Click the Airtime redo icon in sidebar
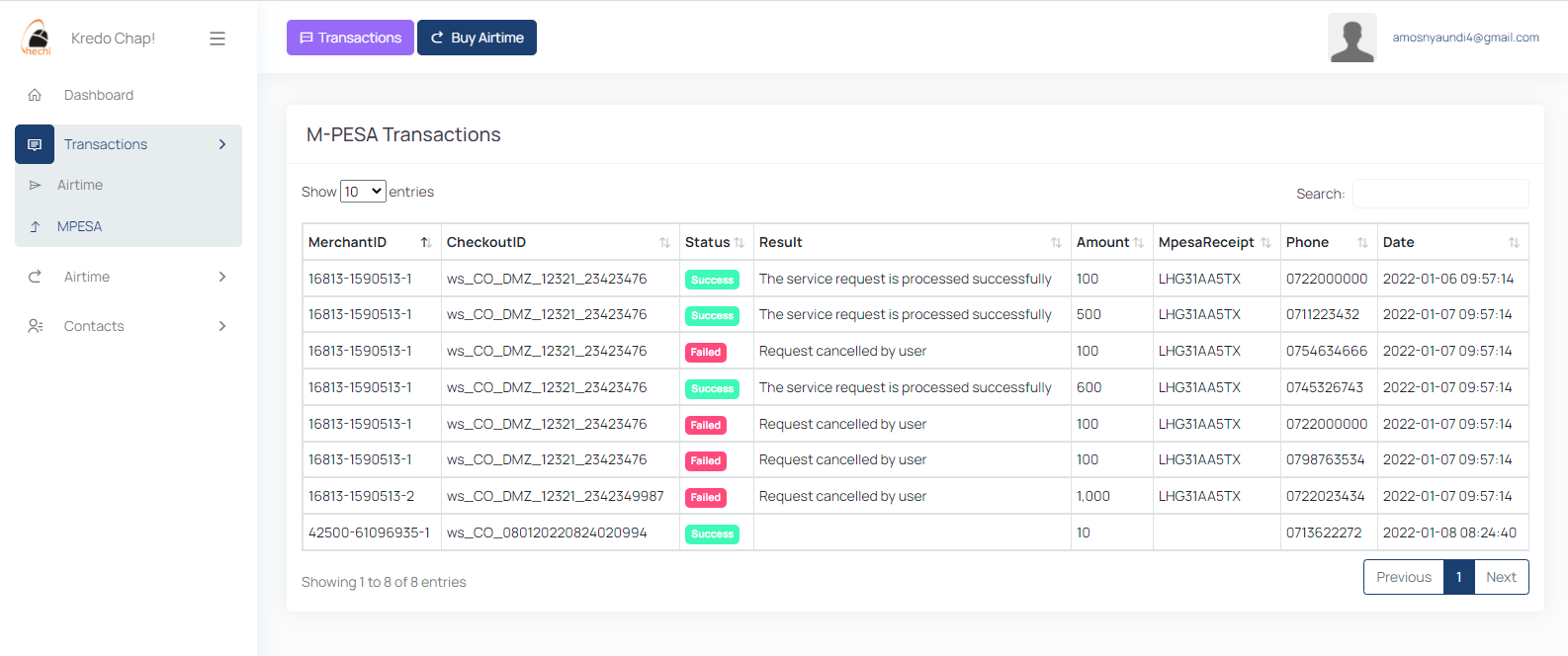1568x656 pixels. click(x=35, y=277)
